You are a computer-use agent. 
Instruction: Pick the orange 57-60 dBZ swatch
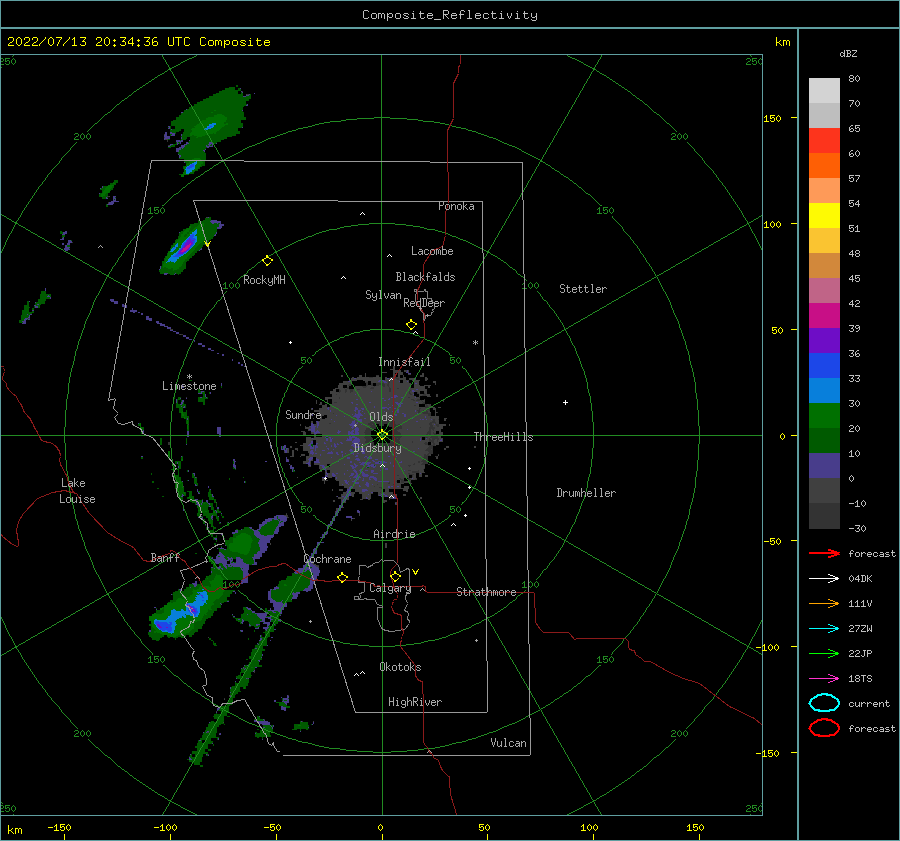[824, 165]
